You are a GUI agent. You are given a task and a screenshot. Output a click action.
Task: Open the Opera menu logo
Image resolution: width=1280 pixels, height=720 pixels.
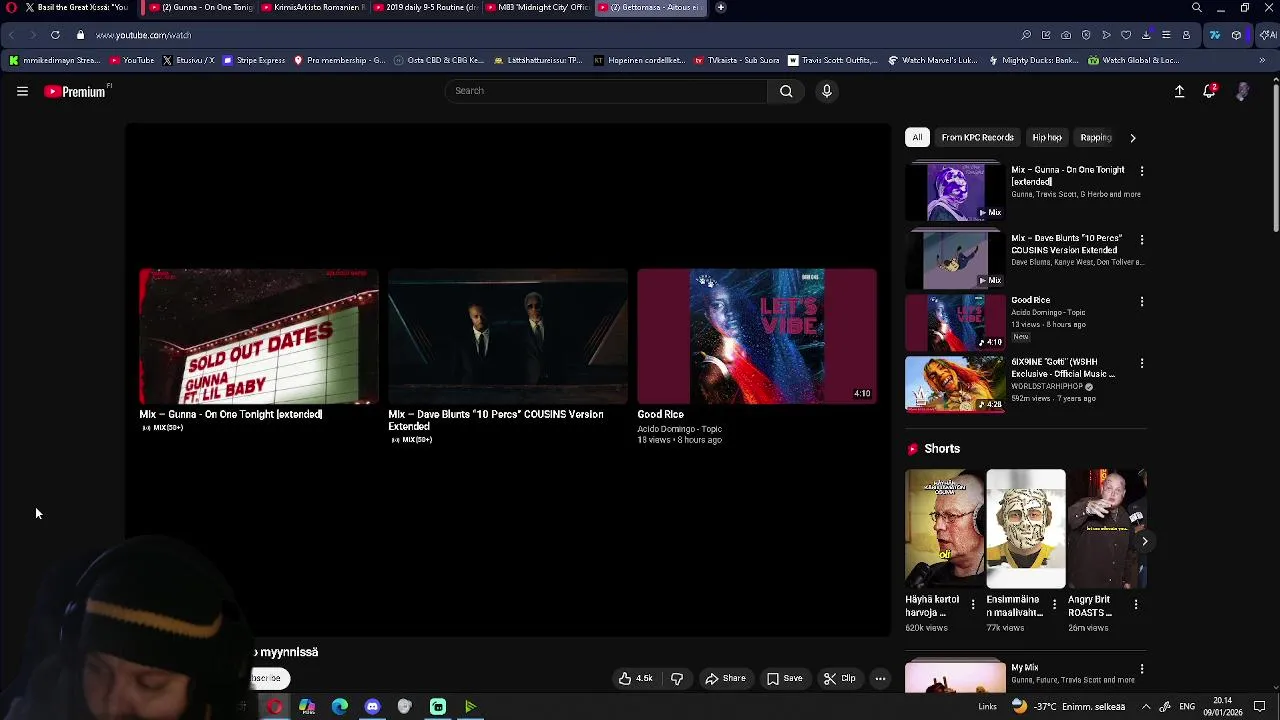11,7
